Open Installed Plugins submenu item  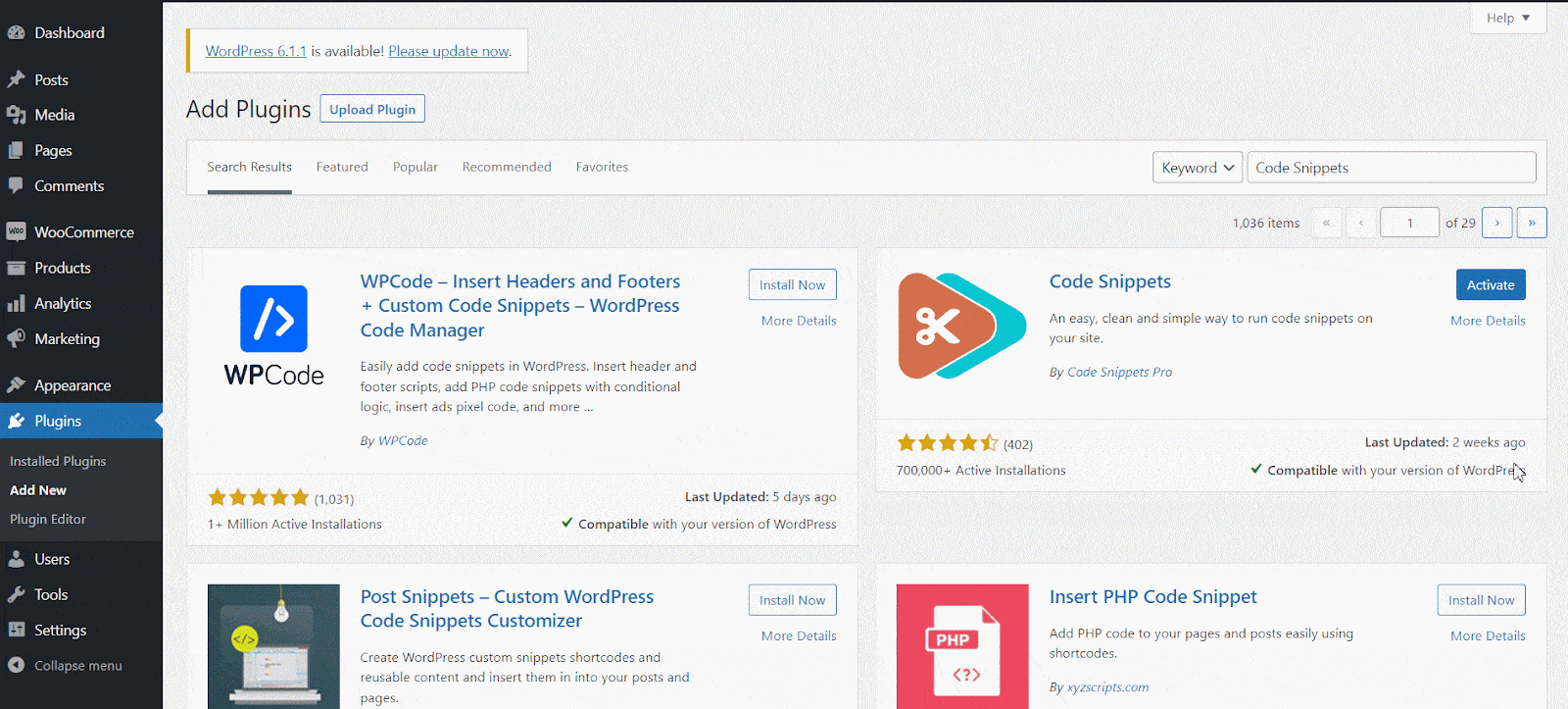pyautogui.click(x=58, y=461)
